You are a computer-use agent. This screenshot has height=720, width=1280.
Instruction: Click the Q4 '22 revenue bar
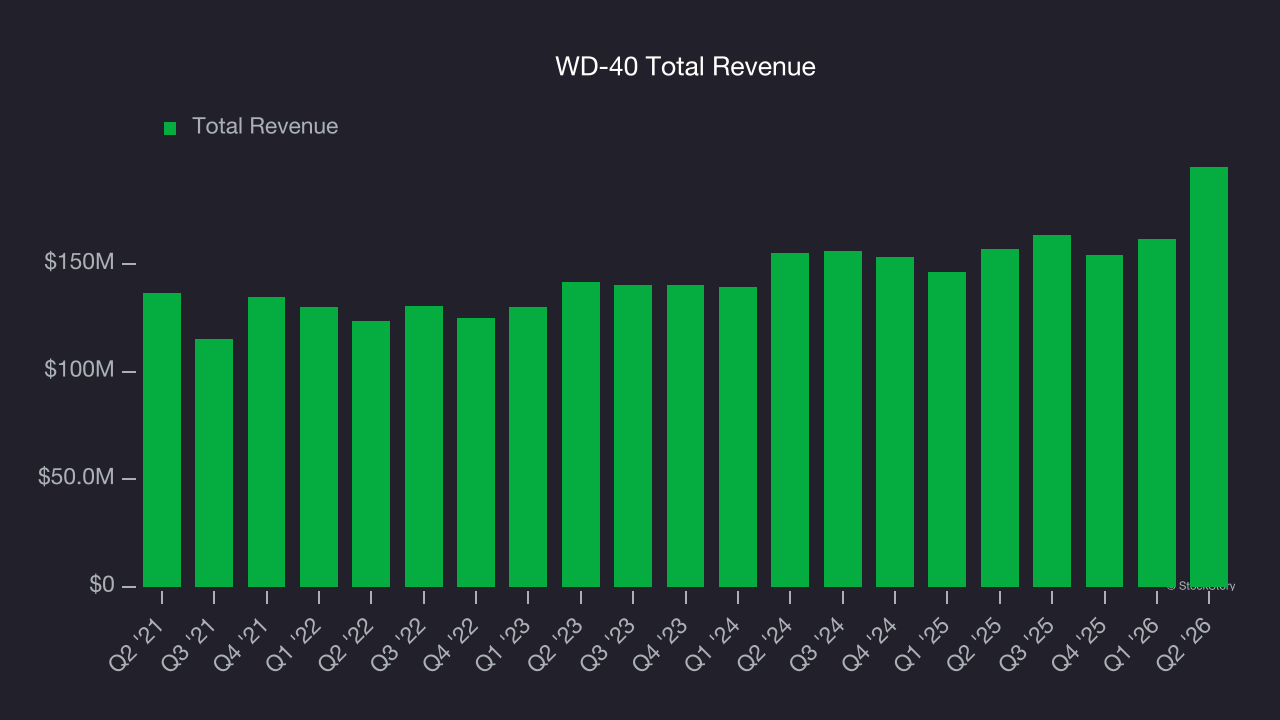[476, 452]
